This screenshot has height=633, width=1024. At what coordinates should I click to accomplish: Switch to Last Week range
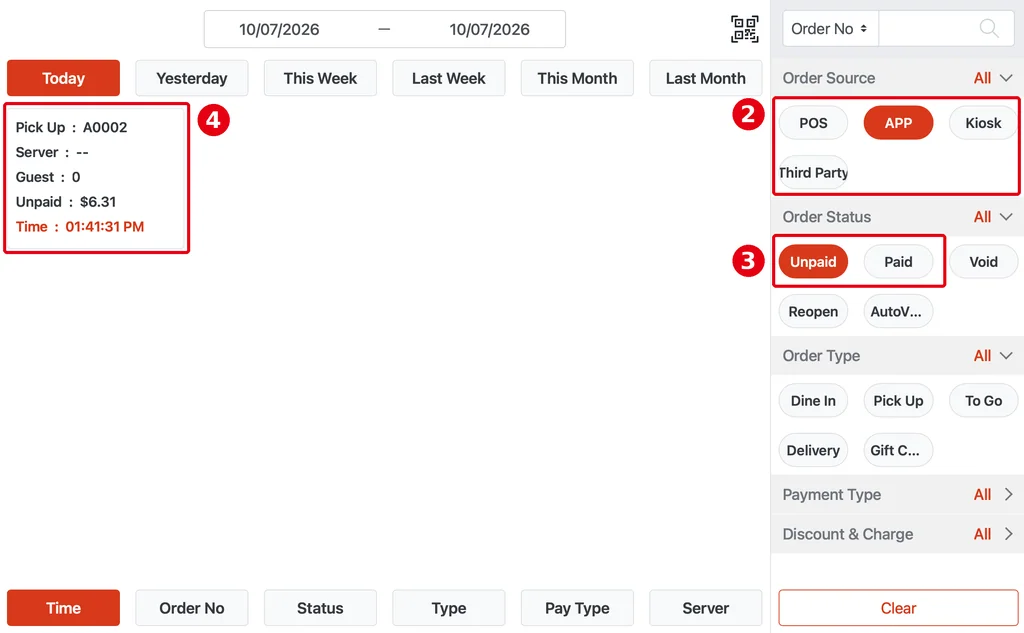point(449,78)
